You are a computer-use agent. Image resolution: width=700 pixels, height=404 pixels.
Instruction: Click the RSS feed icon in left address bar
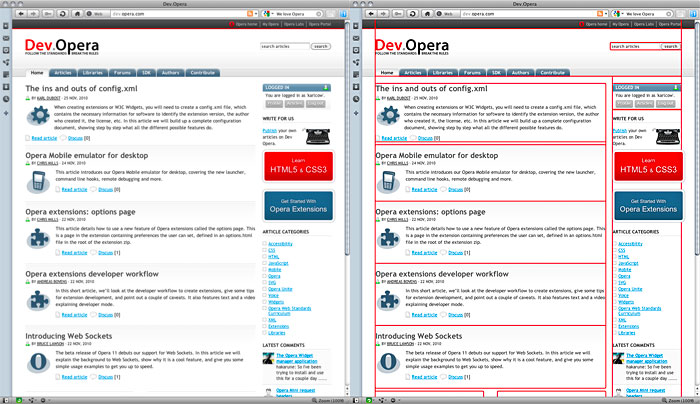[250, 14]
